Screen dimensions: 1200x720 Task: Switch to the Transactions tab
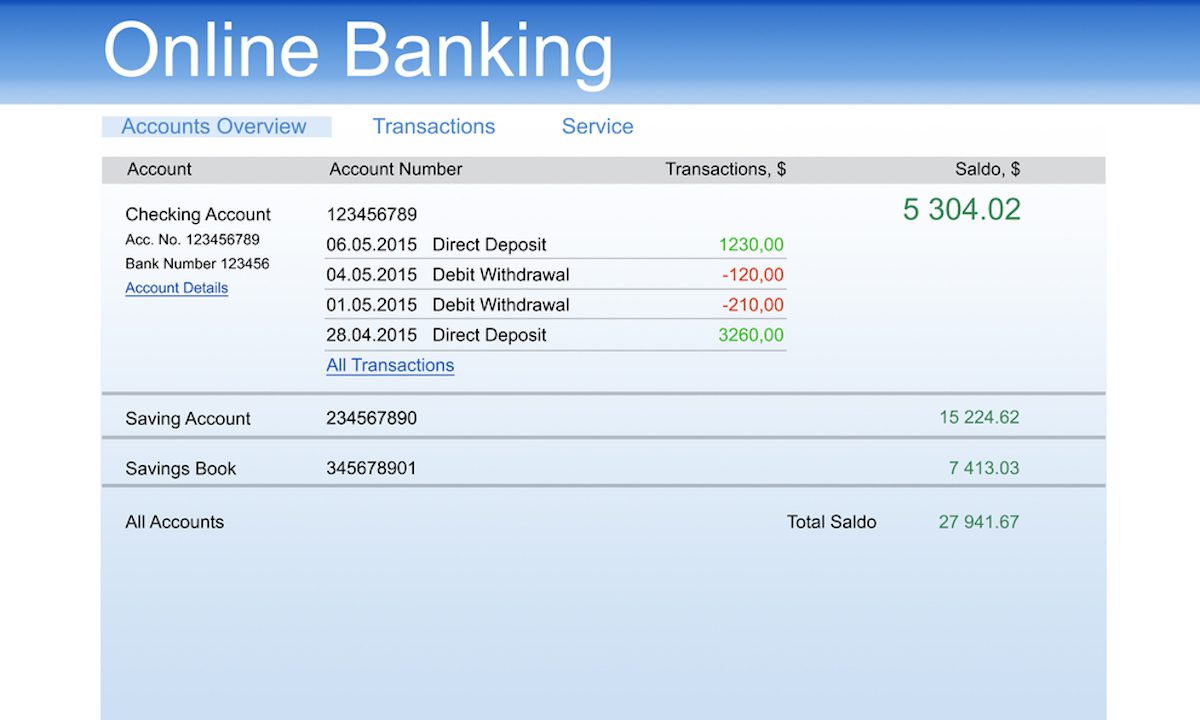click(x=433, y=126)
